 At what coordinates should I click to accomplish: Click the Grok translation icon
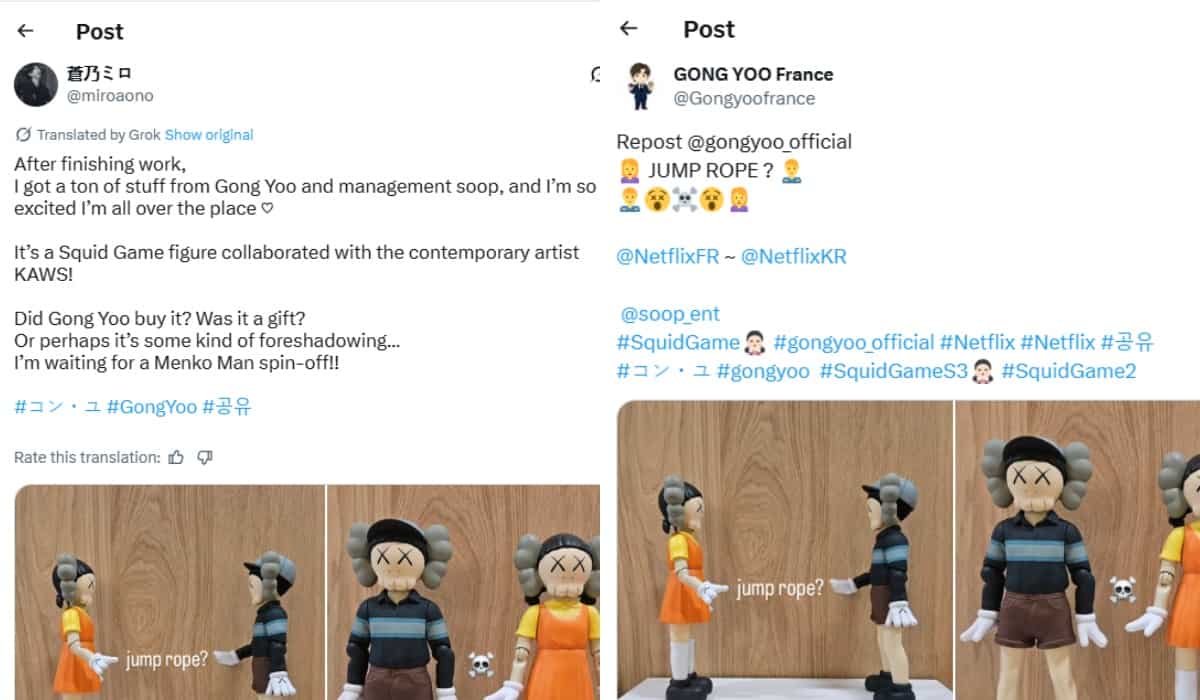tap(23, 134)
